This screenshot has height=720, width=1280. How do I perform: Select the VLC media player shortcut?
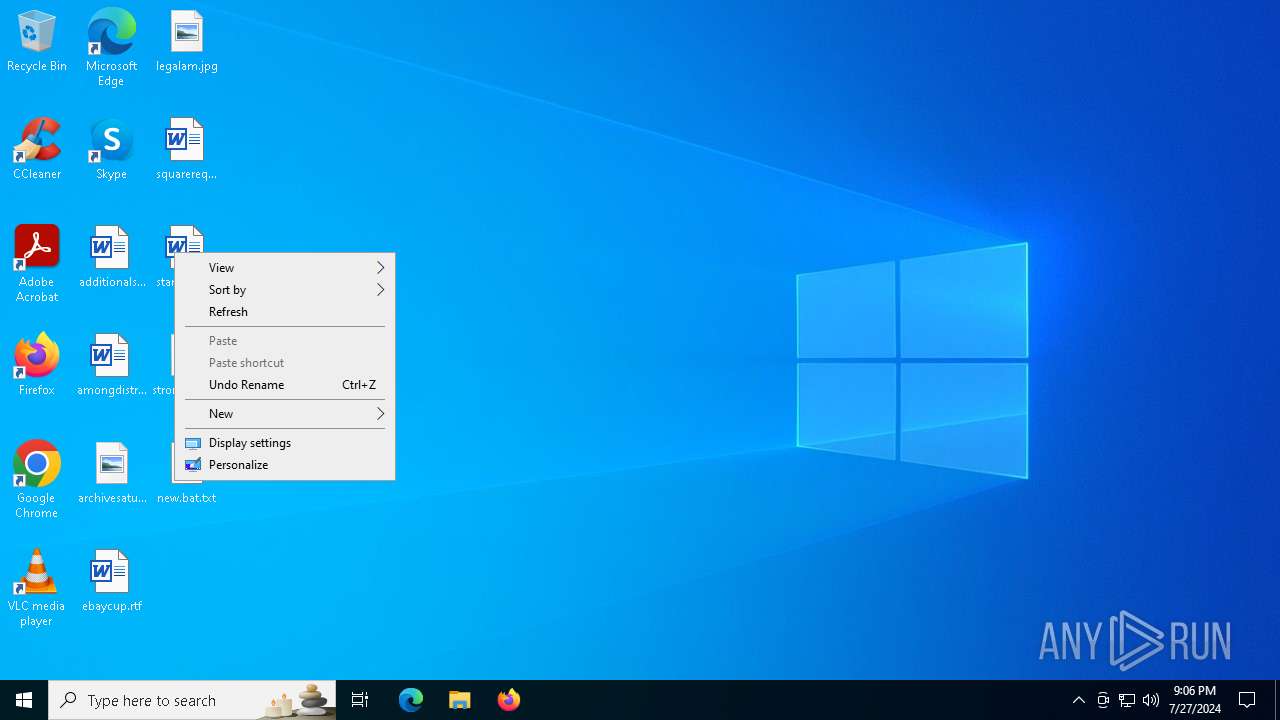coord(37,588)
